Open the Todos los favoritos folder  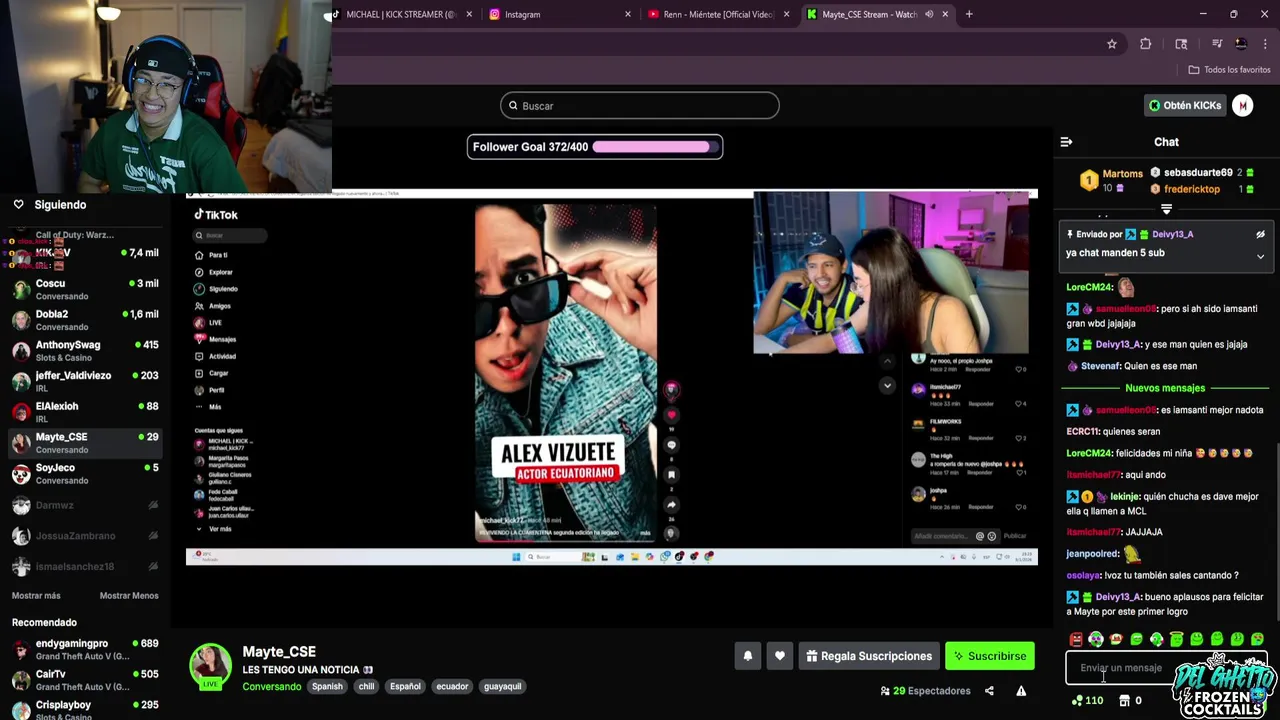[1229, 70]
